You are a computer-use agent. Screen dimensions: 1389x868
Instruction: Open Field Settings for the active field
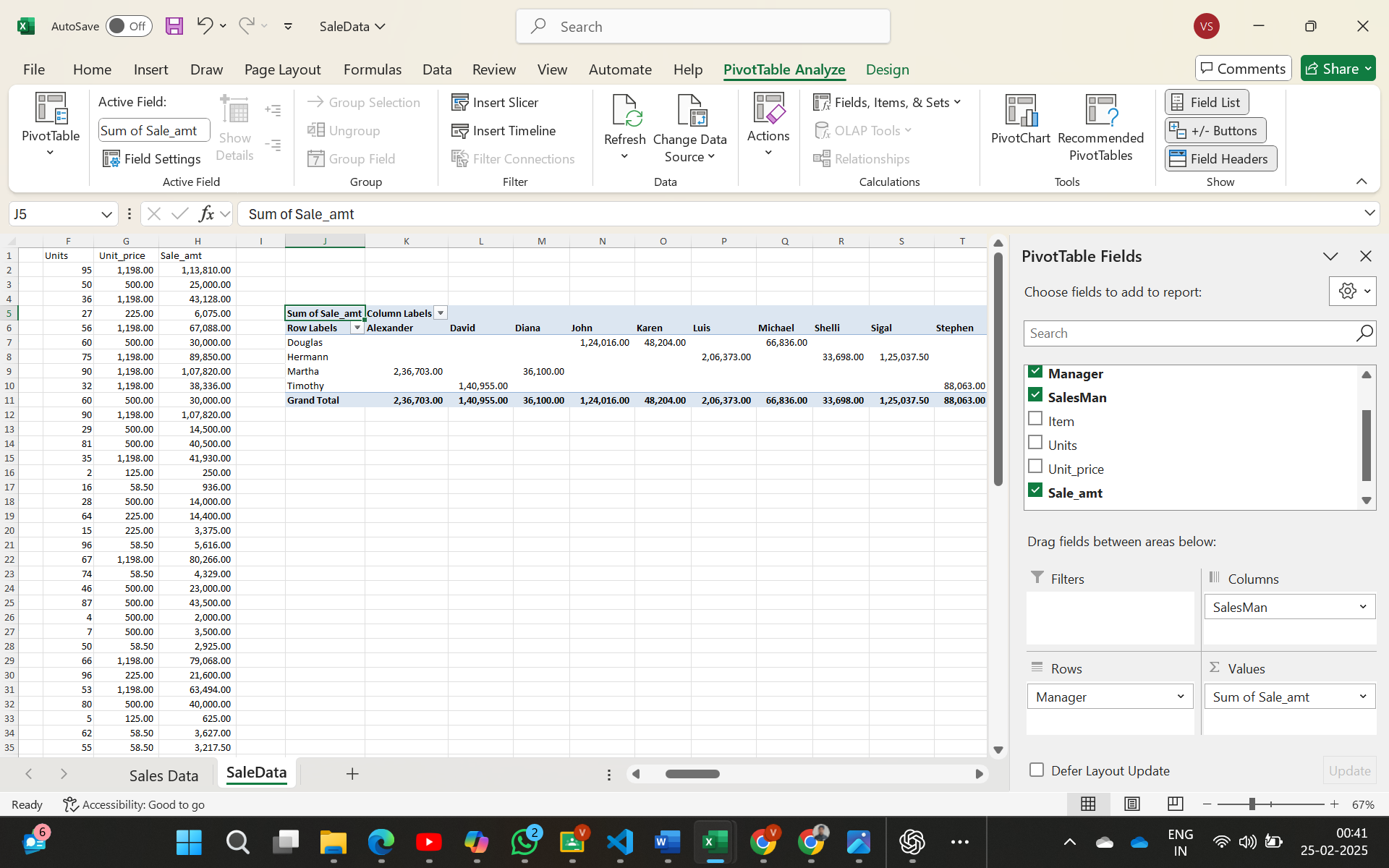pos(152,158)
